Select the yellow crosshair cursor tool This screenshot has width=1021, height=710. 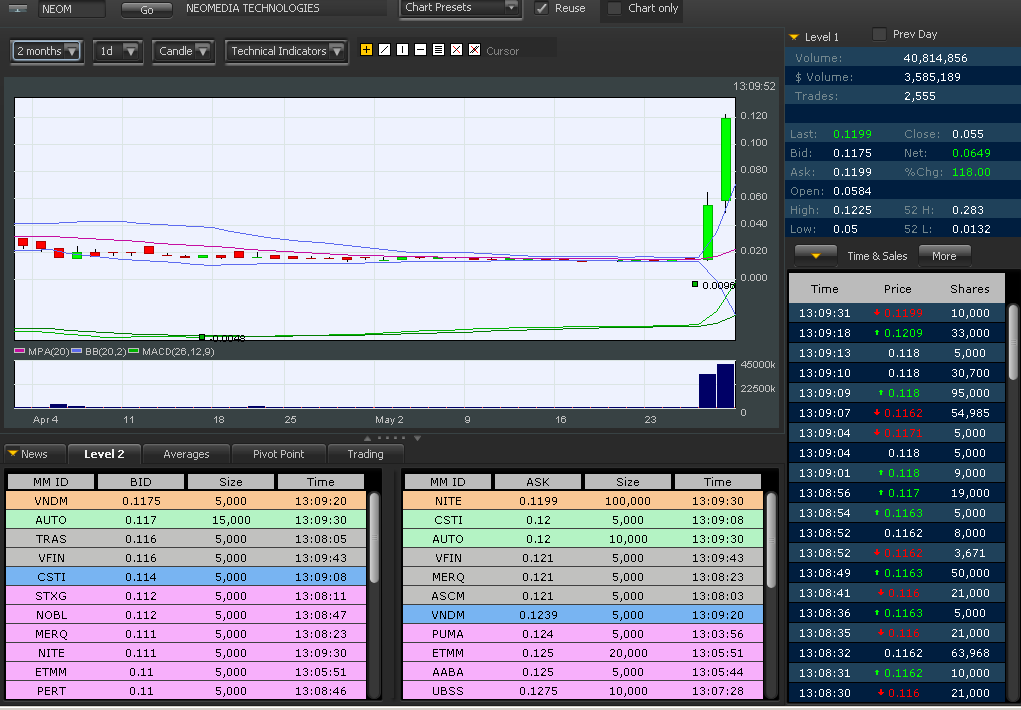366,50
